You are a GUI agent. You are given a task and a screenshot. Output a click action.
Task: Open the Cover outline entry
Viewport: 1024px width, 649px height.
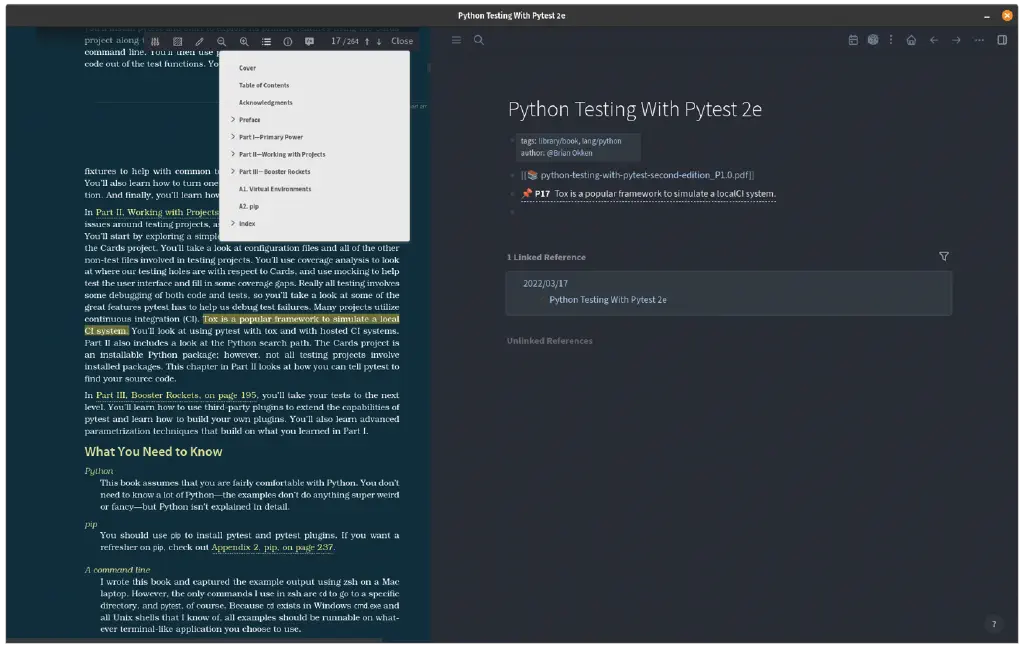point(247,68)
